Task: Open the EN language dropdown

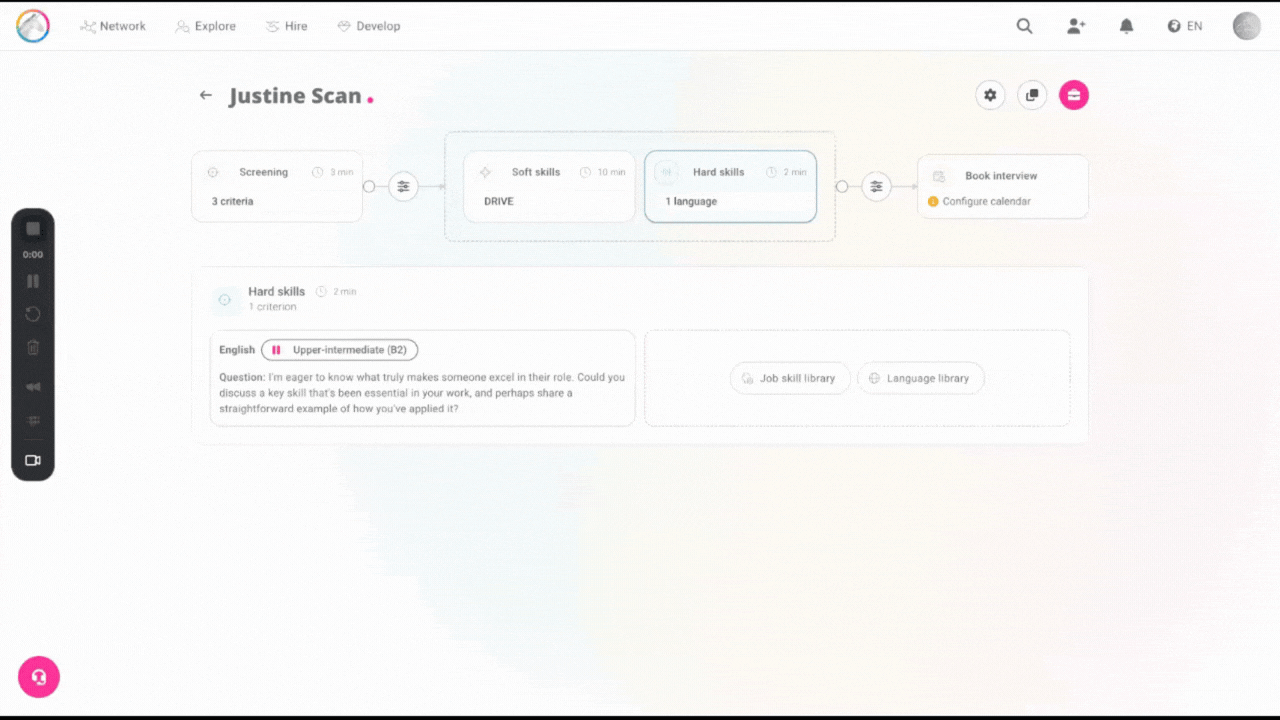Action: pyautogui.click(x=1185, y=26)
